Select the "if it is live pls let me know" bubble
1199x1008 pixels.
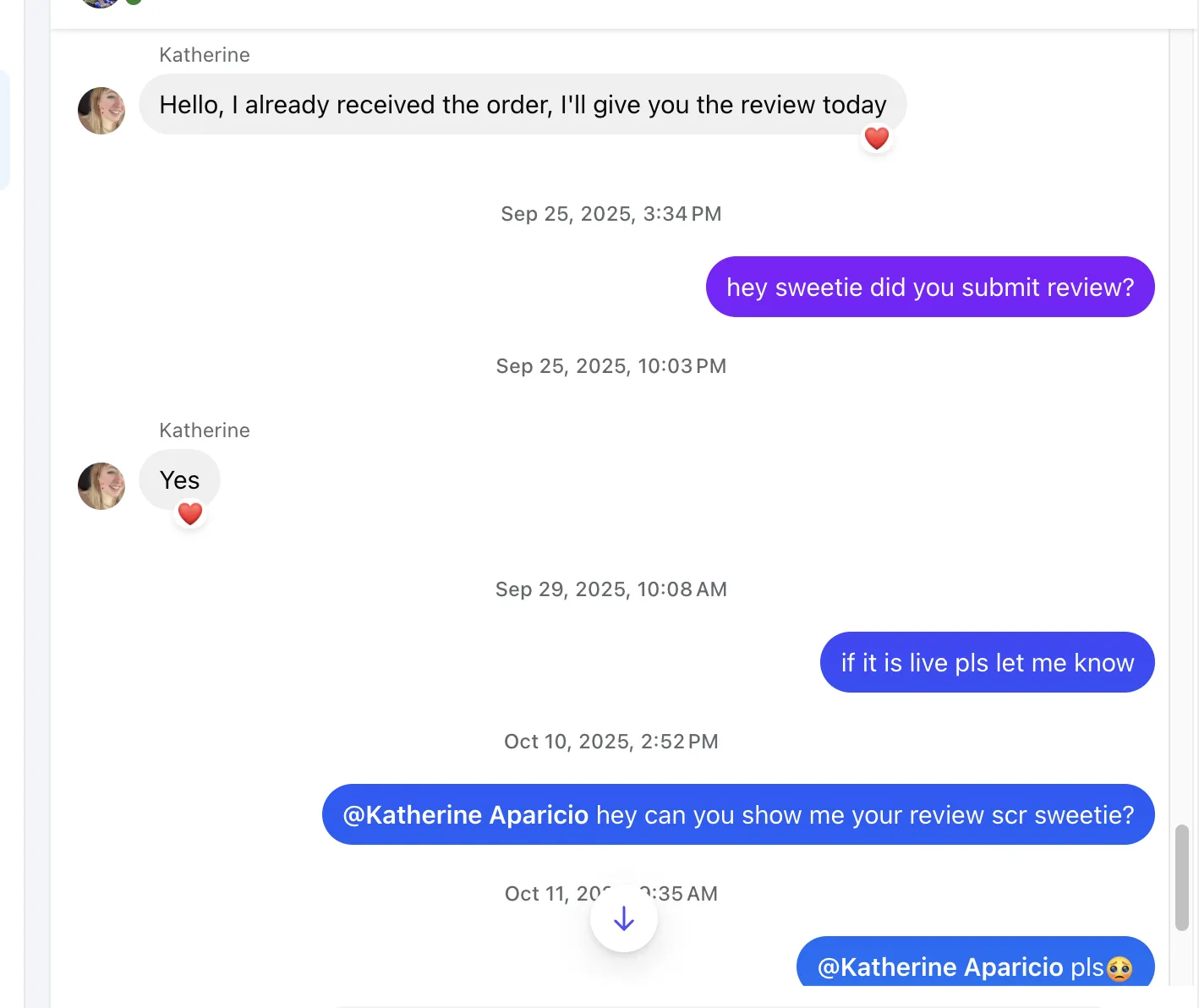click(987, 662)
